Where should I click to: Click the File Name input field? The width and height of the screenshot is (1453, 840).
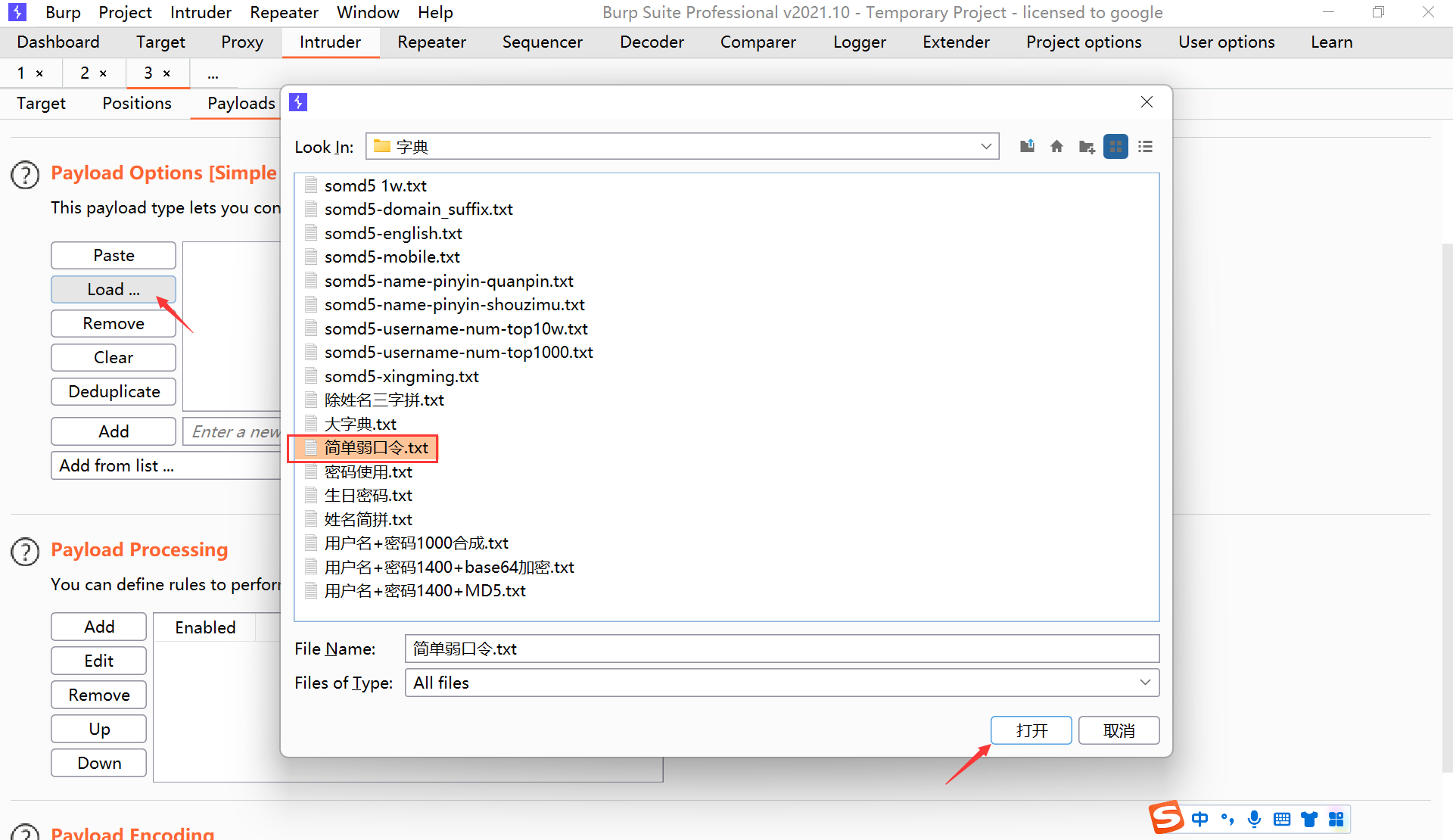click(x=781, y=649)
